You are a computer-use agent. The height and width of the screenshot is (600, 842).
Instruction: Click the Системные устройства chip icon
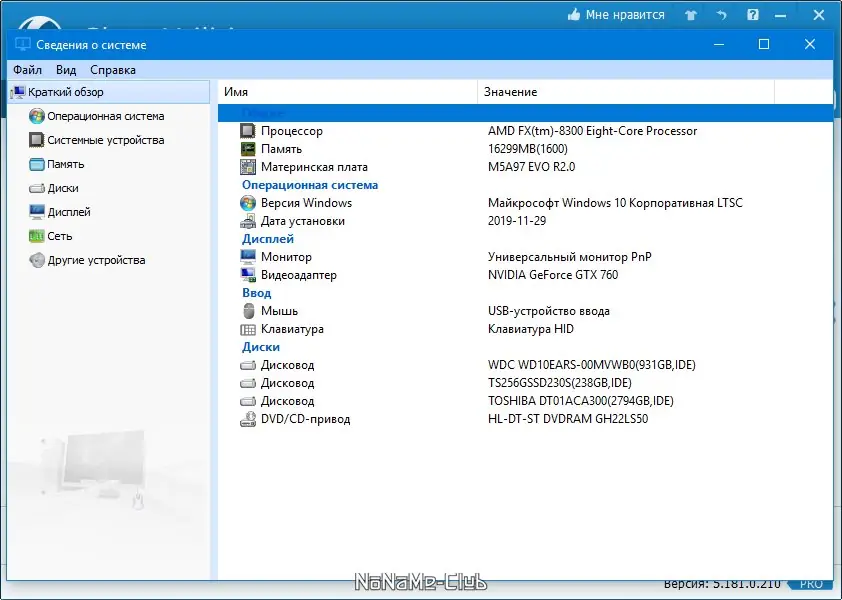(37, 140)
